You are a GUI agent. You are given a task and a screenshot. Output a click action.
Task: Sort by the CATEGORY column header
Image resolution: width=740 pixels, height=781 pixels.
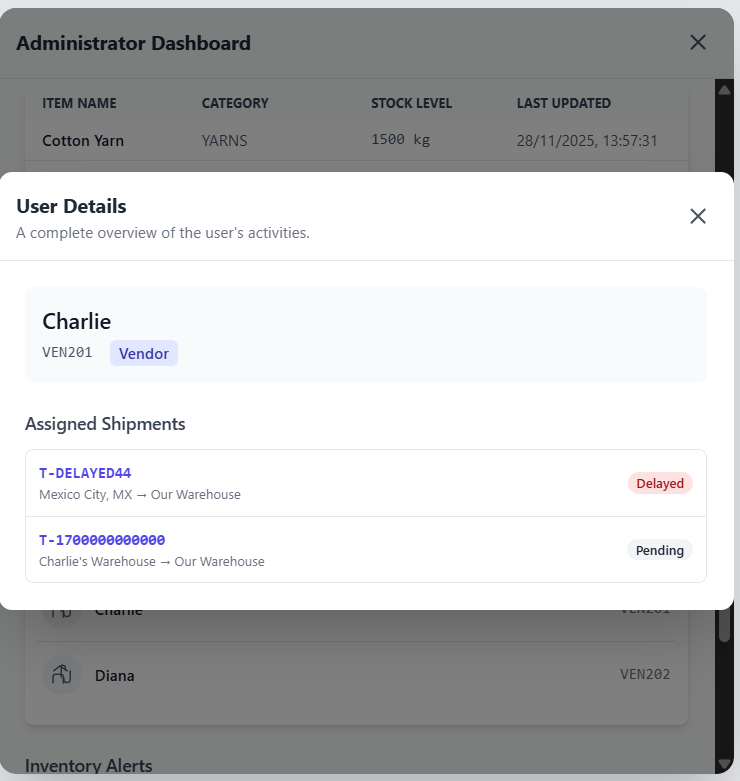[235, 103]
